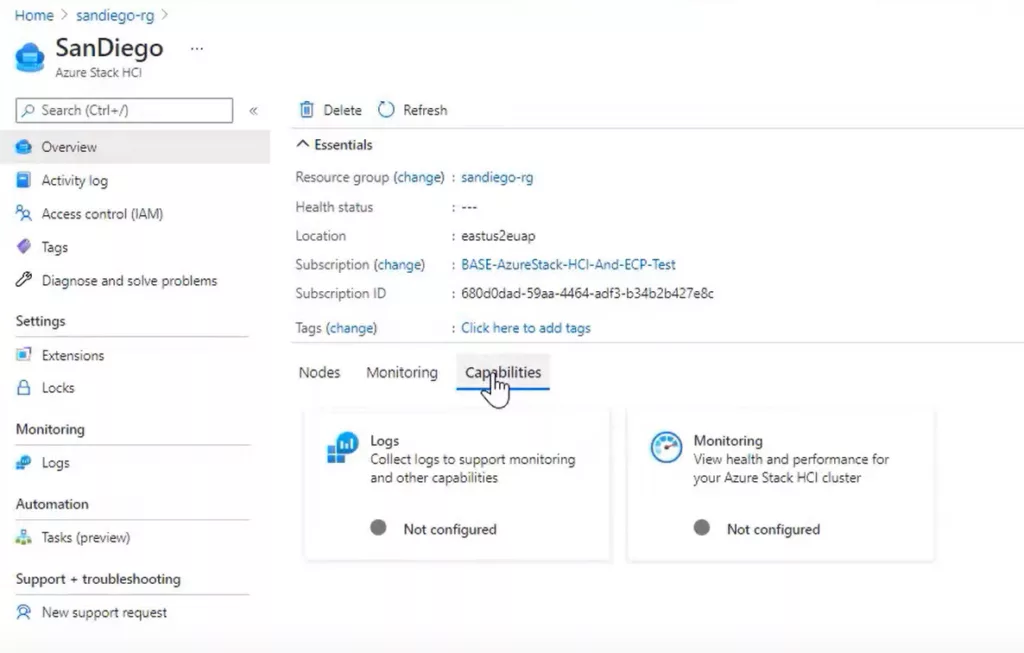Click the Activity log icon

coord(24,180)
